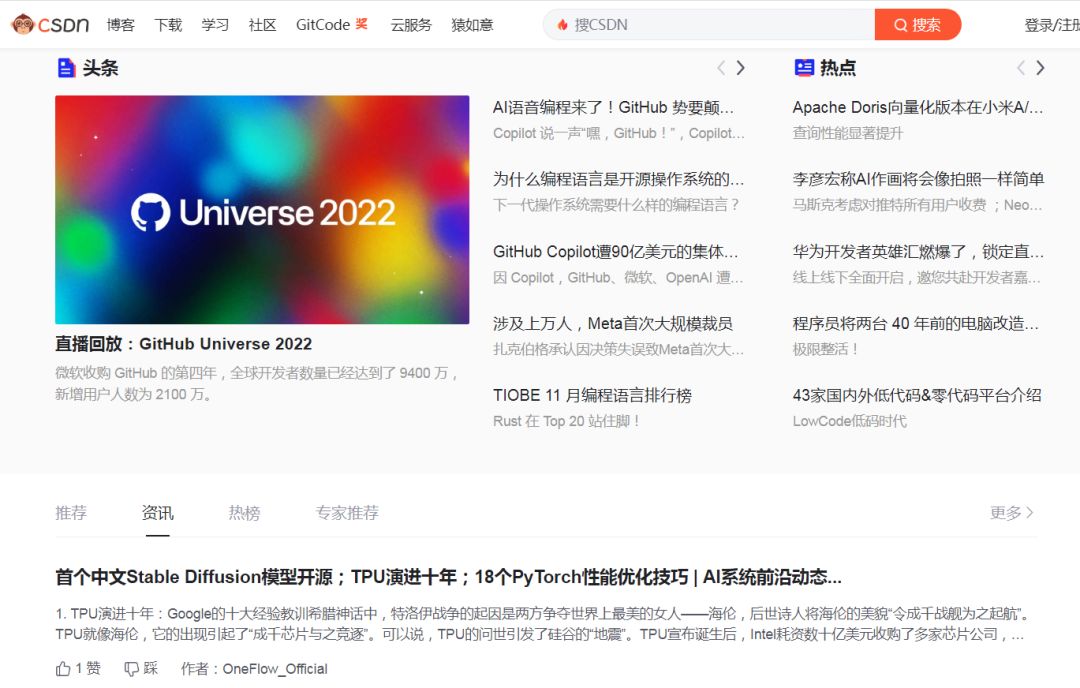Open the GitCode menu item

(x=323, y=25)
